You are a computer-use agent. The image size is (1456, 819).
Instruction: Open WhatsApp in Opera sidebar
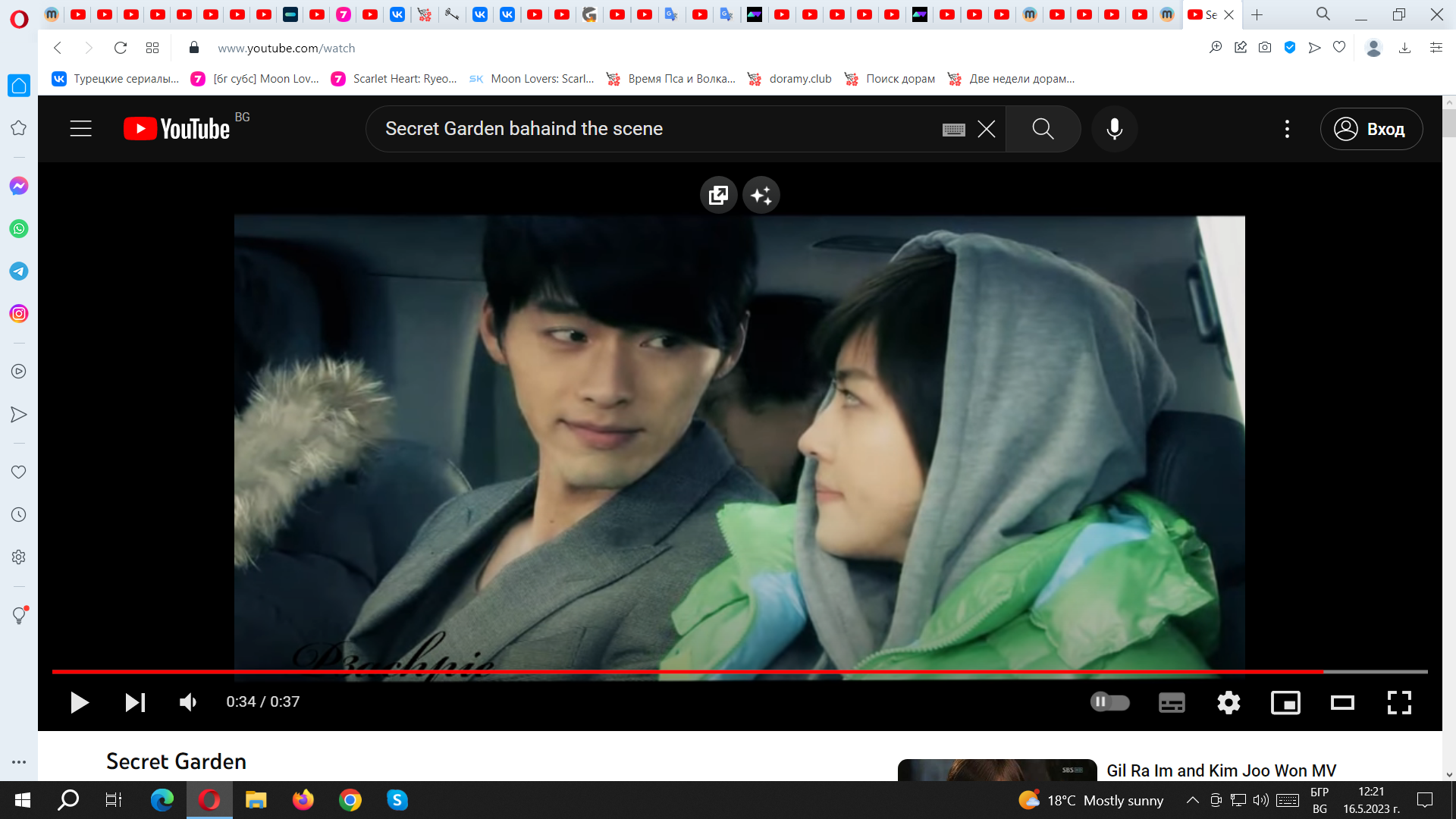point(19,229)
